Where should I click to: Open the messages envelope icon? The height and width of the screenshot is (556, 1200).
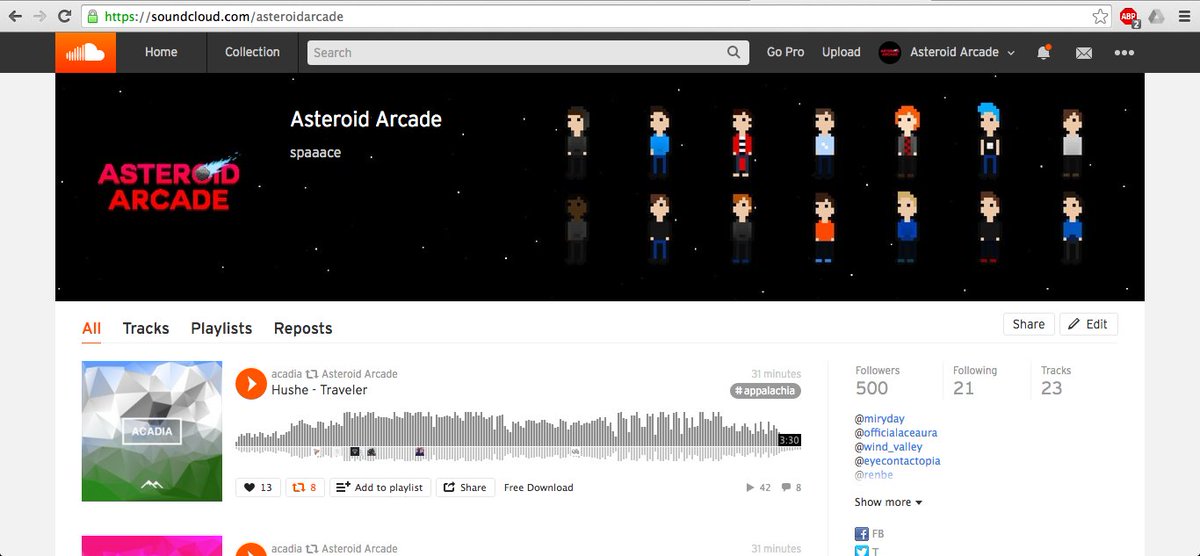pyautogui.click(x=1084, y=53)
